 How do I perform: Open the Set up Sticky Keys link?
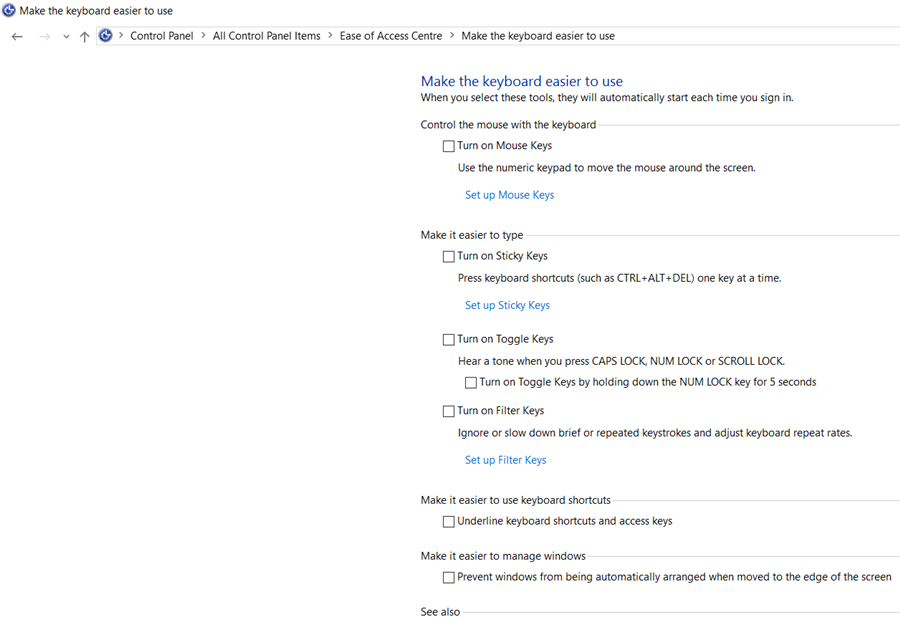coord(507,305)
